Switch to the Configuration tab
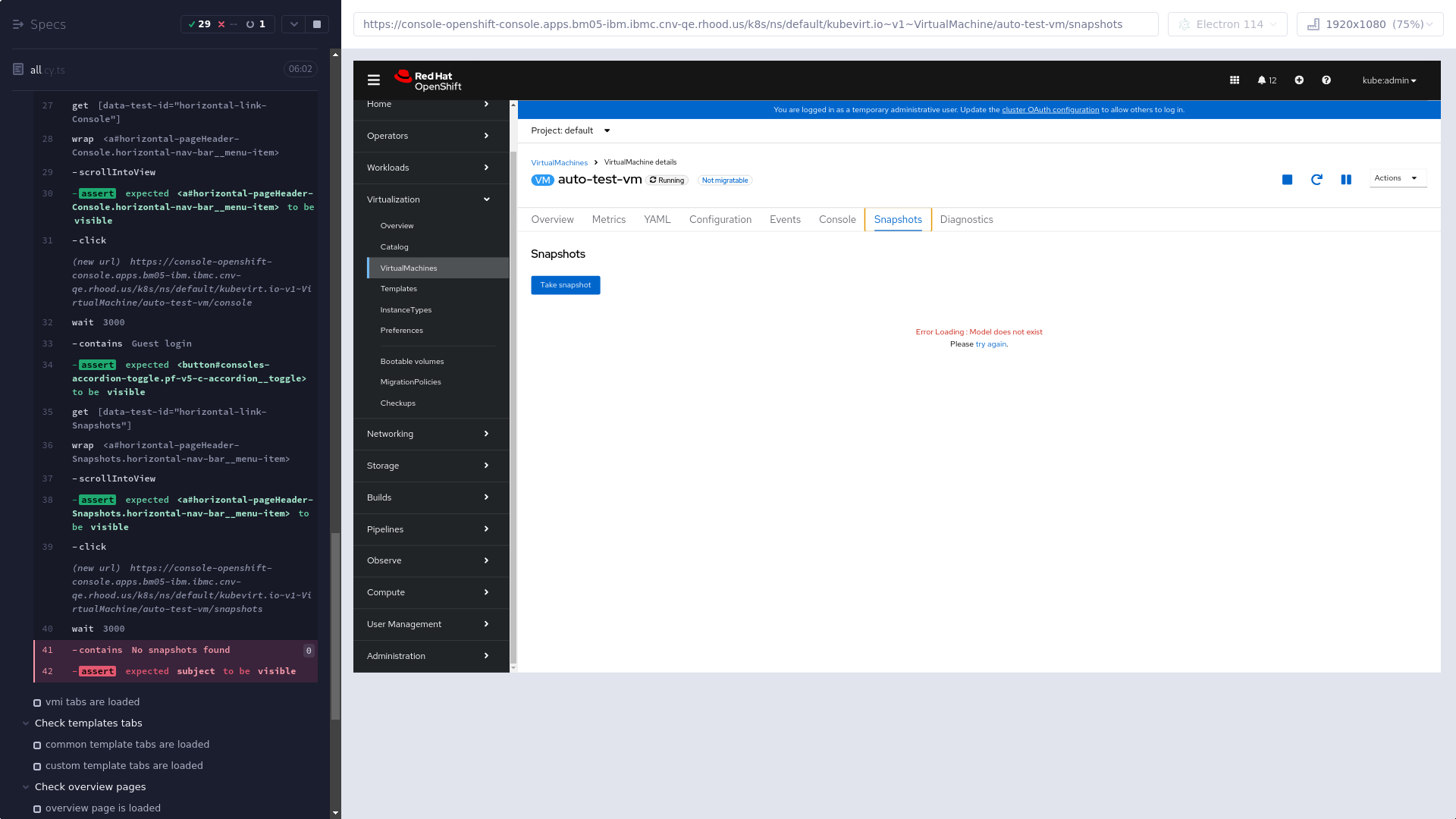This screenshot has width=1456, height=819. point(720,220)
